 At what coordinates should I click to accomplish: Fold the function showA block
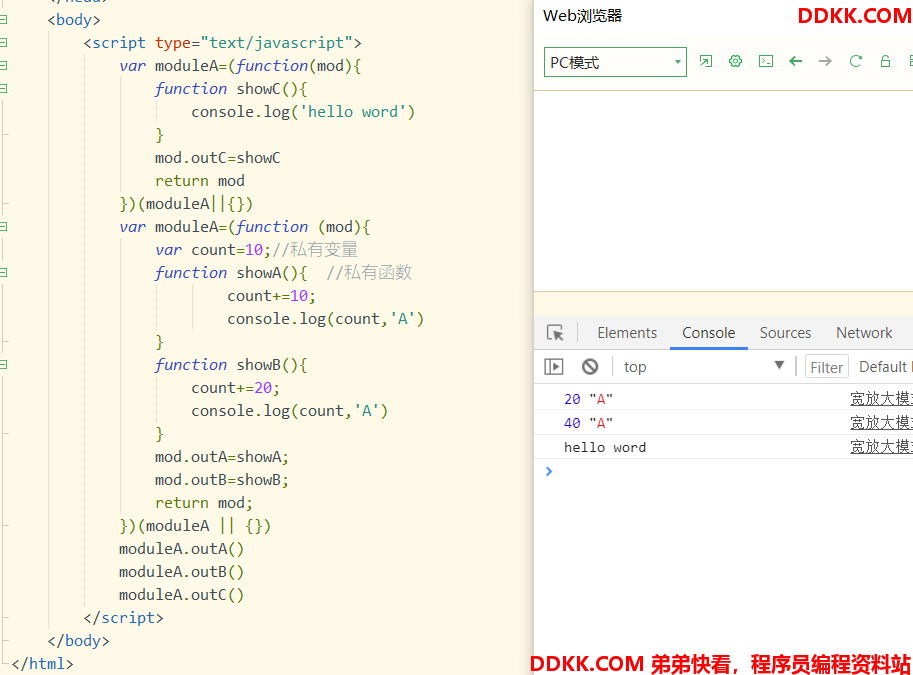tap(3, 273)
